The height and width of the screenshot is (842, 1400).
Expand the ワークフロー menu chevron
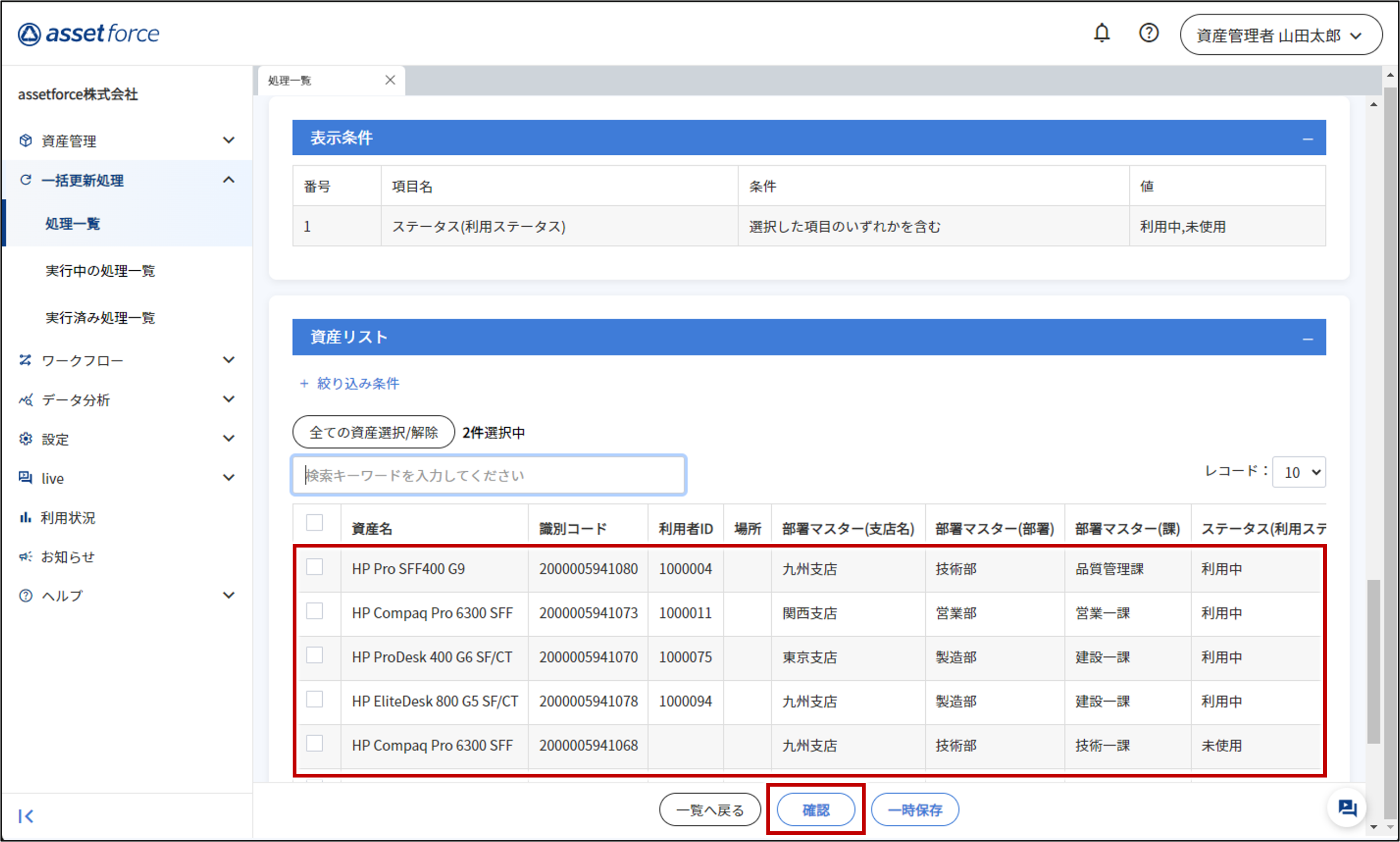click(x=229, y=359)
